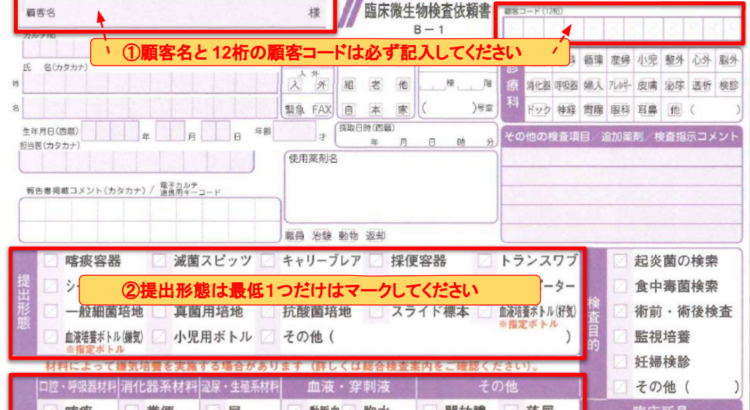
Task: Select 小児 in 診療科 grid
Action: coord(647,60)
